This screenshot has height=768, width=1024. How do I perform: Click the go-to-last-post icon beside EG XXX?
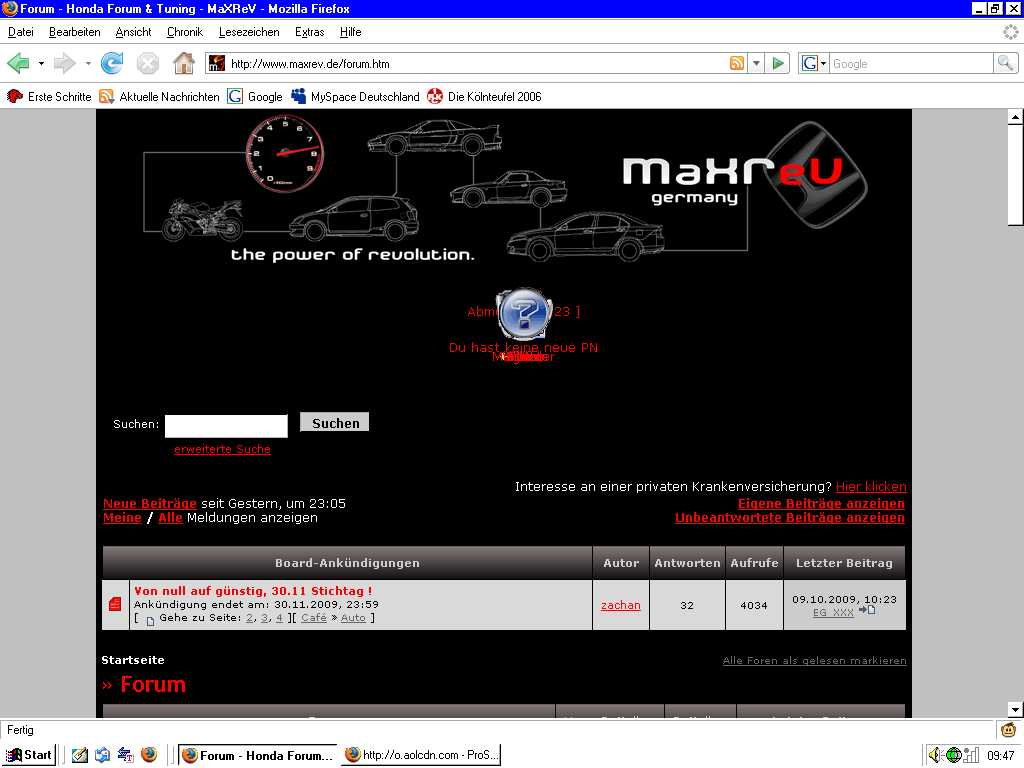click(867, 610)
